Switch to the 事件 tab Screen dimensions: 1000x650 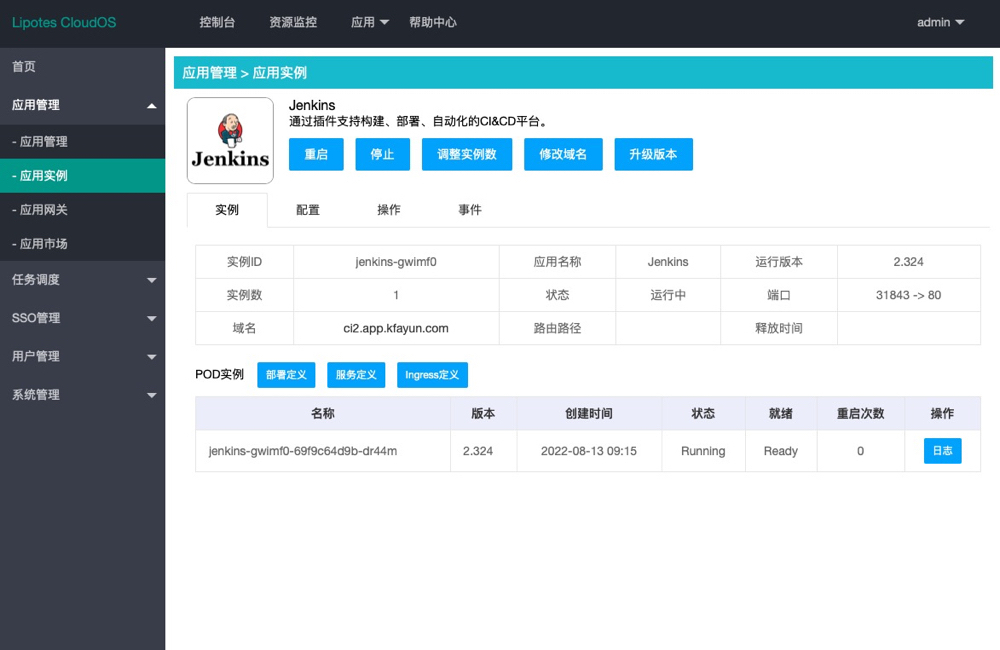click(469, 210)
